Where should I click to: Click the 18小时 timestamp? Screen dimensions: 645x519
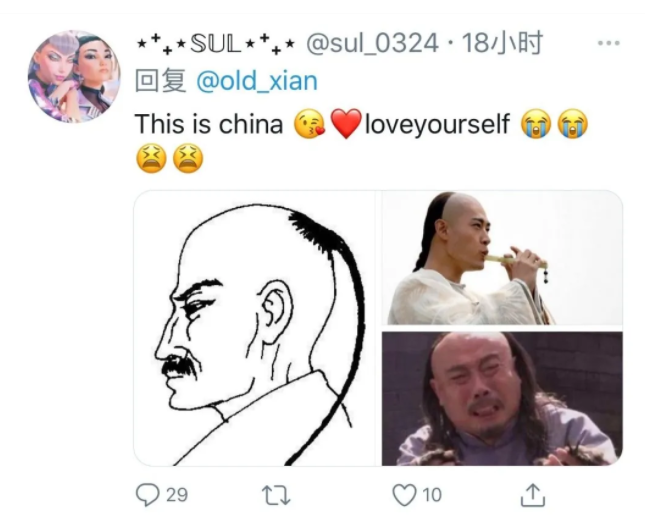[502, 43]
